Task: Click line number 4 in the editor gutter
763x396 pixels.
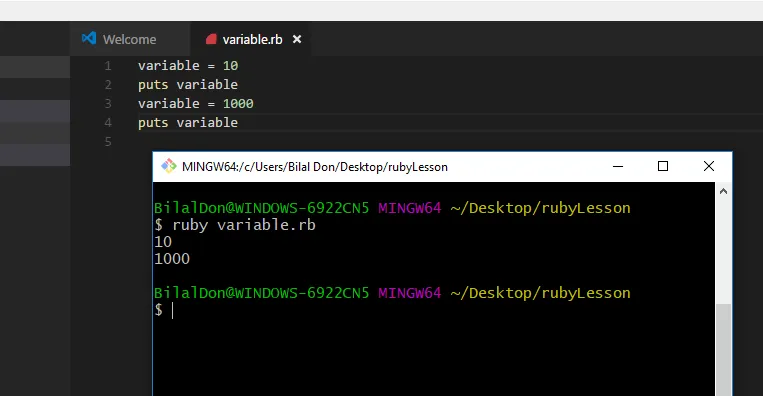Action: click(108, 123)
